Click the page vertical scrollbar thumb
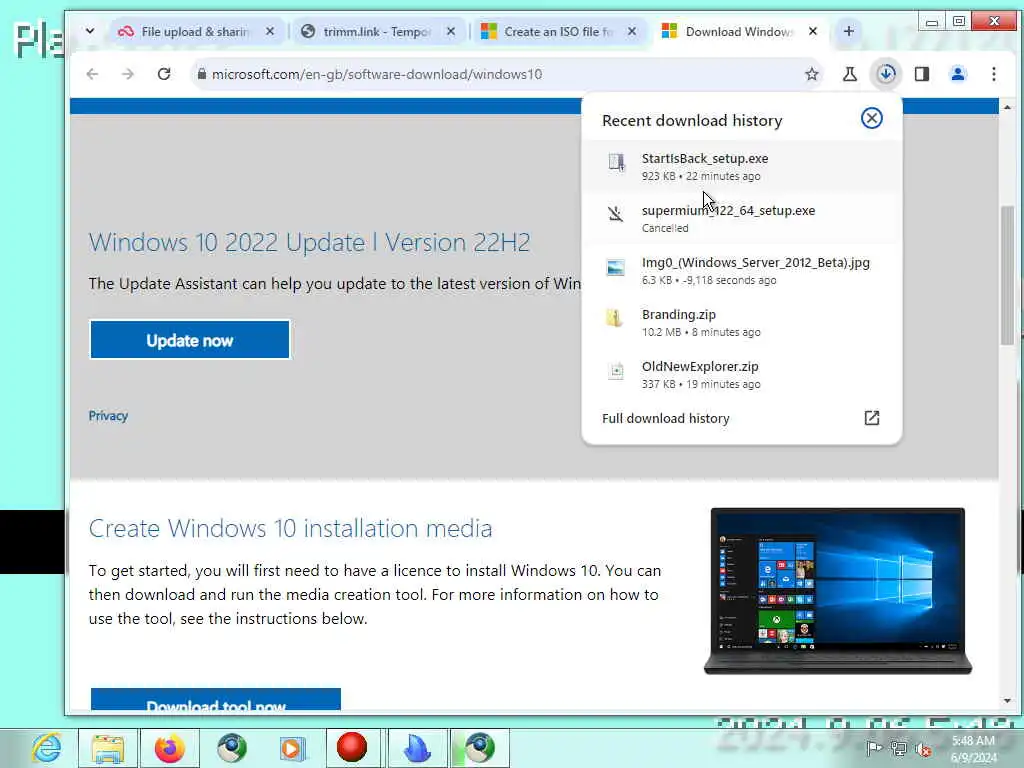1024x768 pixels. click(1007, 275)
